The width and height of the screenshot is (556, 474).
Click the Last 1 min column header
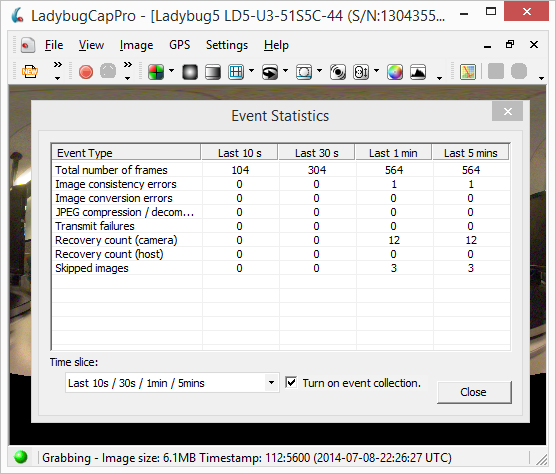[393, 153]
